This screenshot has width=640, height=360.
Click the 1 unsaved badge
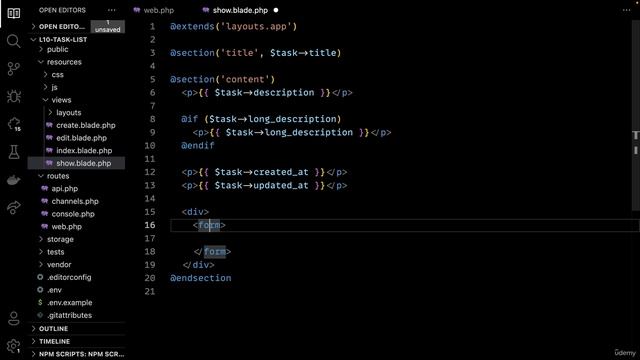[x=108, y=27]
